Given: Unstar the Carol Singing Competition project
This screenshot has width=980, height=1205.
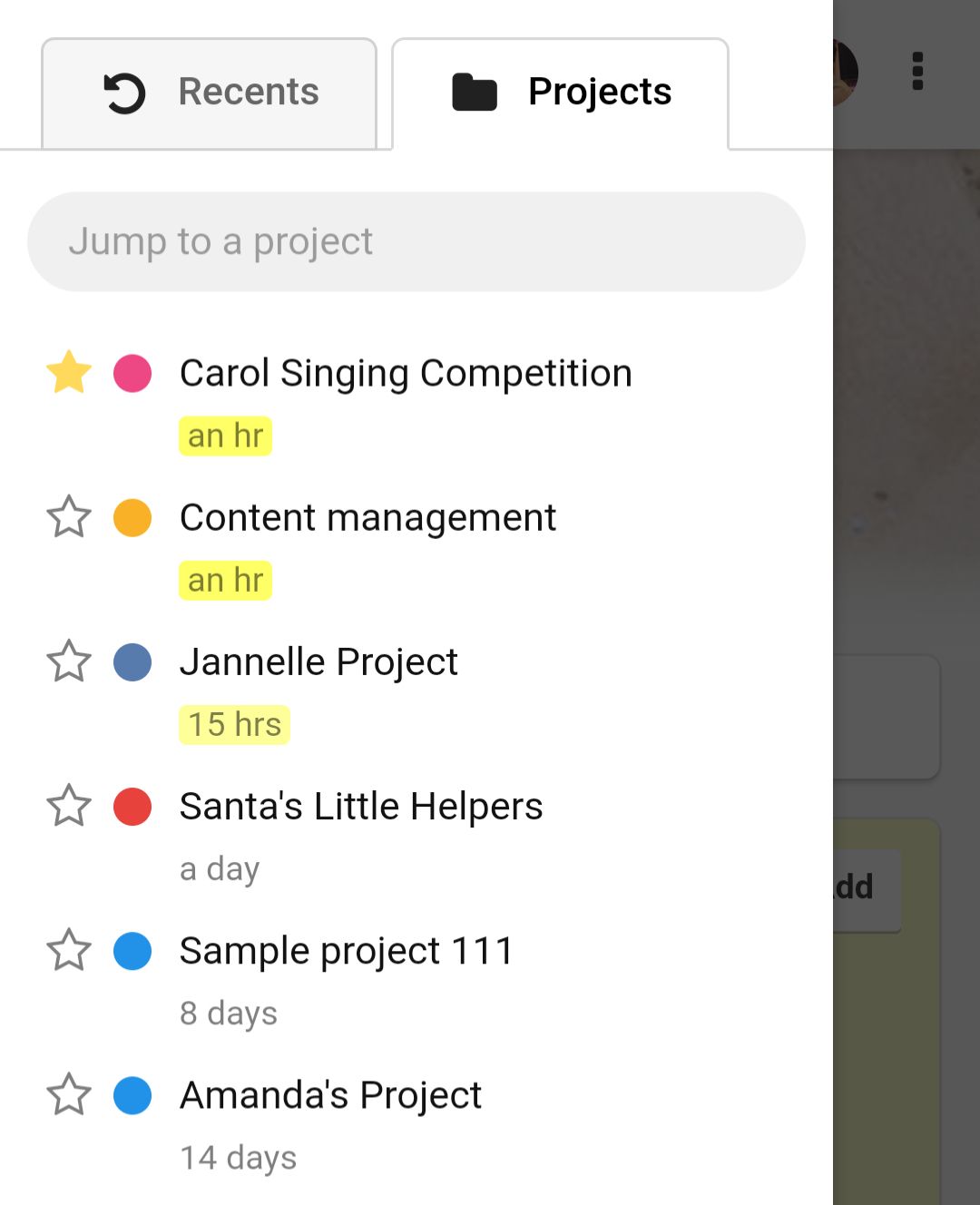Looking at the screenshot, I should coord(69,373).
